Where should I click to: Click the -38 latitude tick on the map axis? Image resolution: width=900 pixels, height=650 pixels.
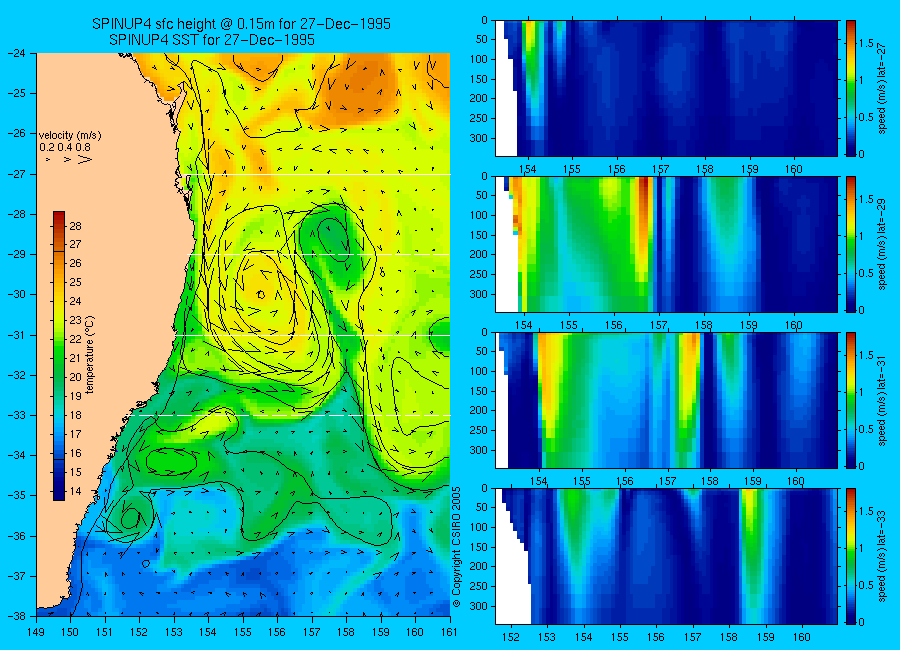pyautogui.click(x=17, y=616)
